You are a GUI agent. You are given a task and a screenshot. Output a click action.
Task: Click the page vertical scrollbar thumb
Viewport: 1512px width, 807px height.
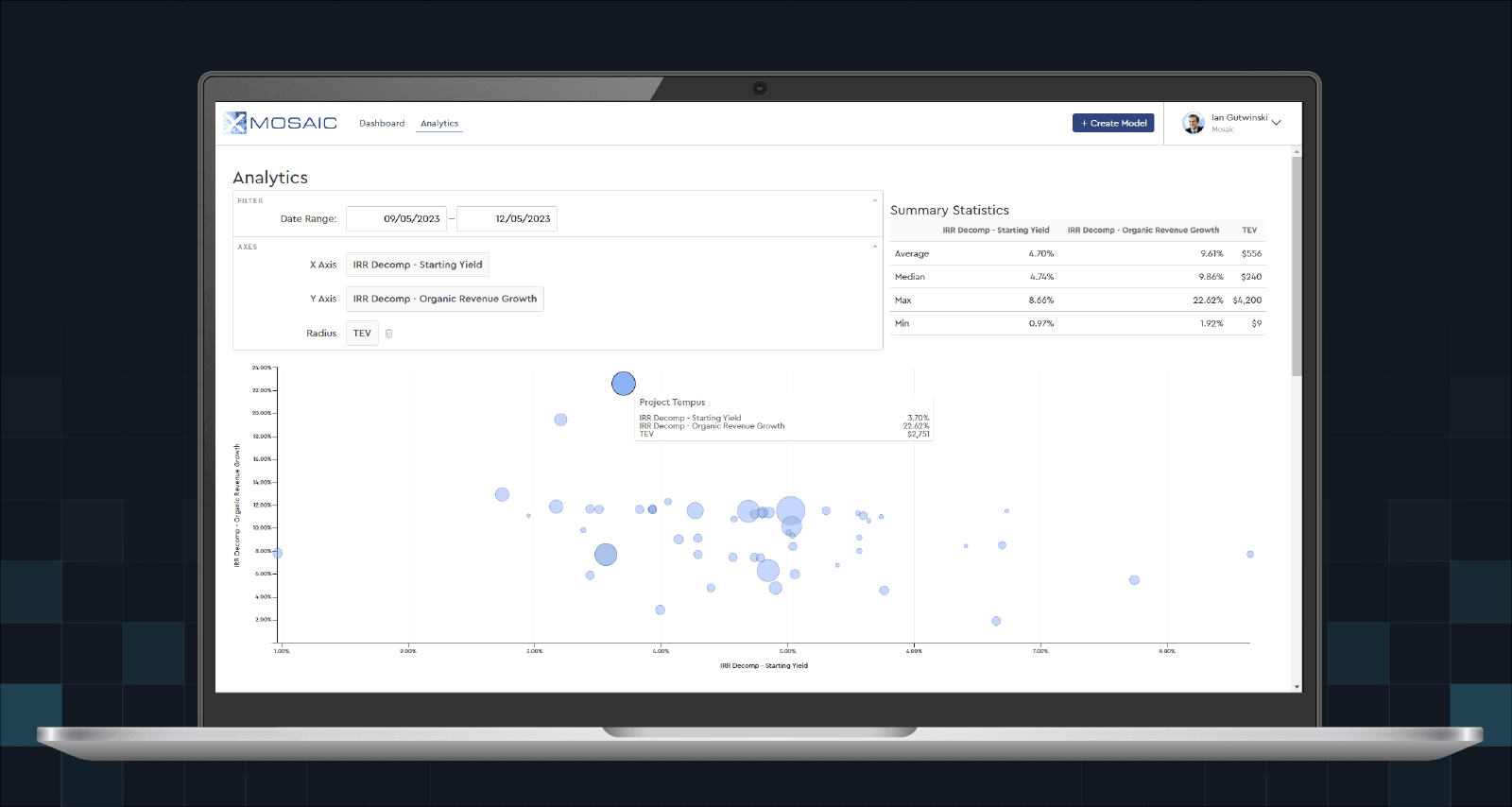tap(1297, 265)
